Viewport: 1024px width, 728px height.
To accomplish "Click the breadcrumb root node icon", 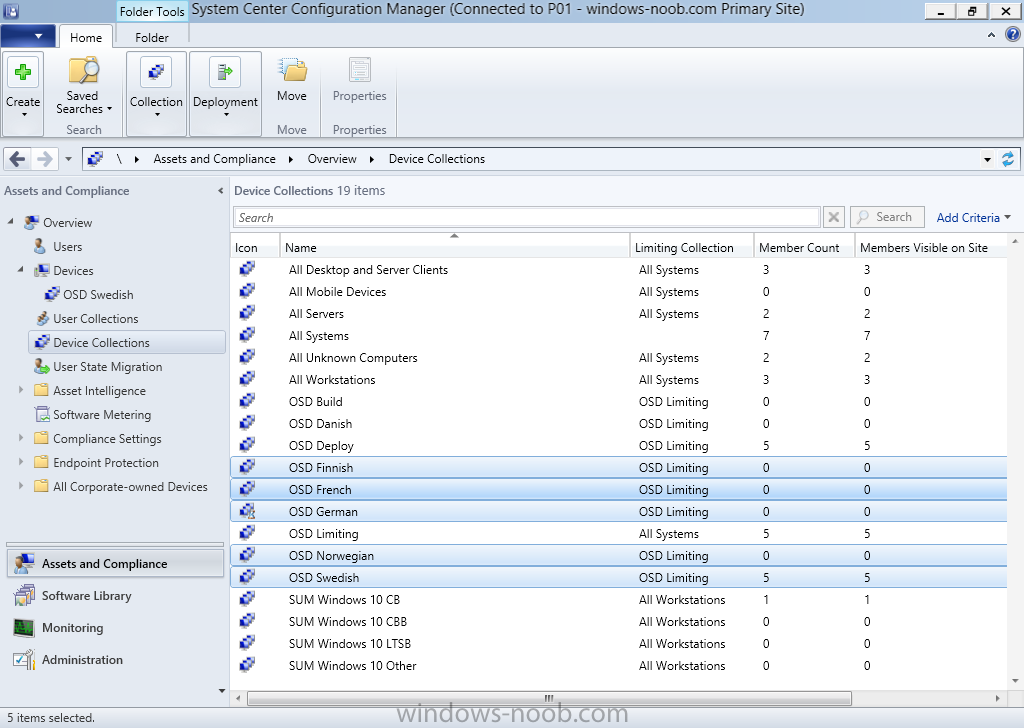I will point(95,159).
